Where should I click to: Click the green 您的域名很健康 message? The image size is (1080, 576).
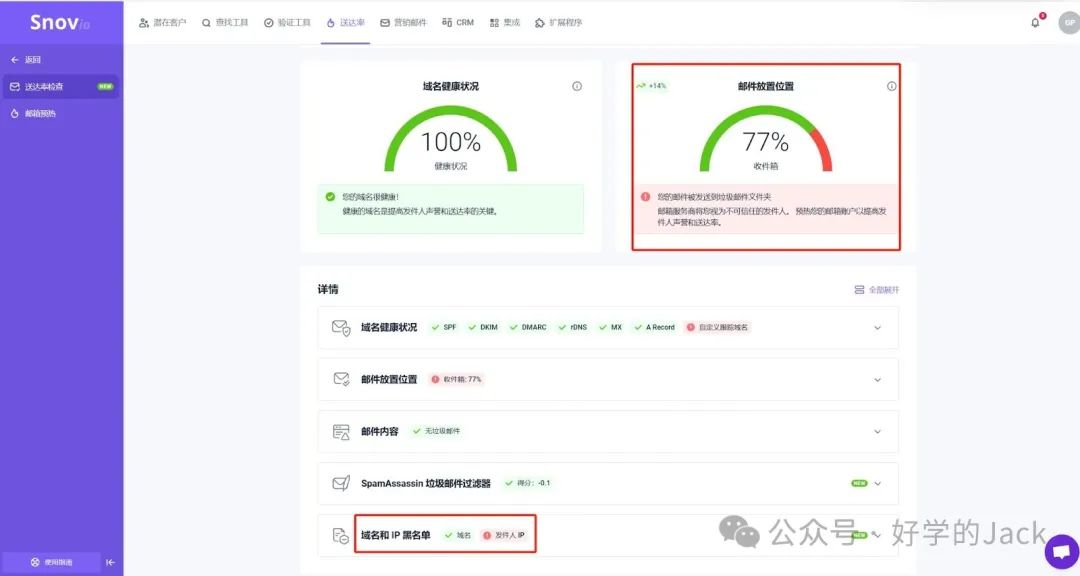(450, 208)
